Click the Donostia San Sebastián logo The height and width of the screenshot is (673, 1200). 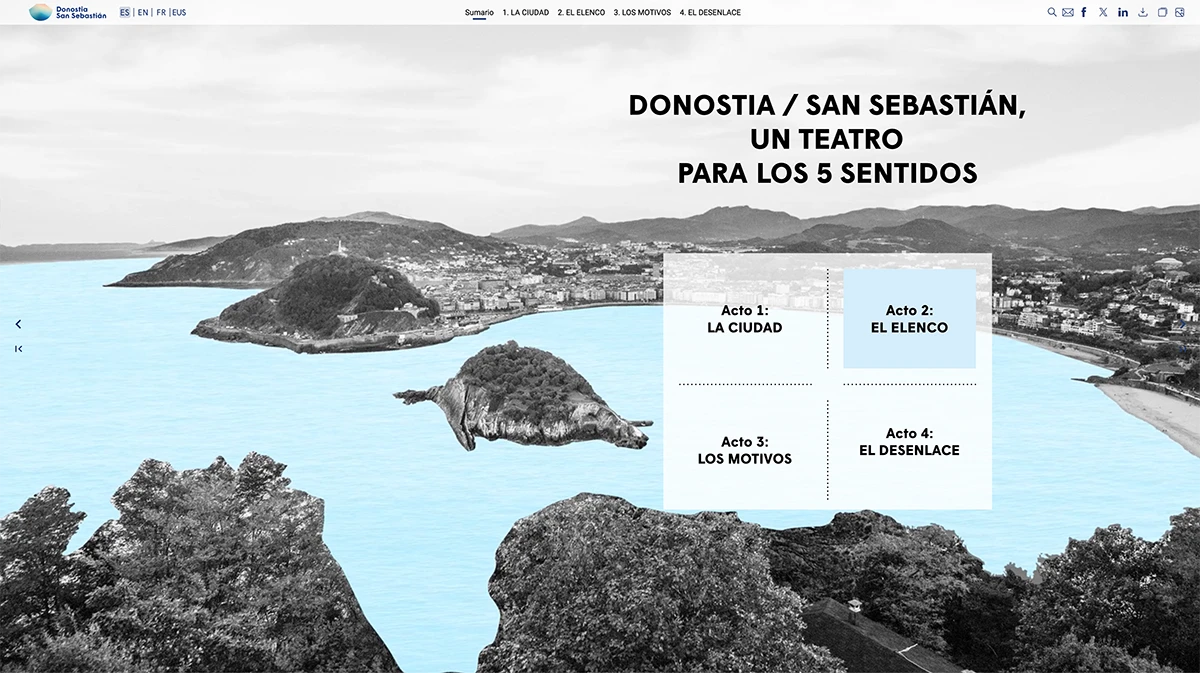click(x=68, y=12)
